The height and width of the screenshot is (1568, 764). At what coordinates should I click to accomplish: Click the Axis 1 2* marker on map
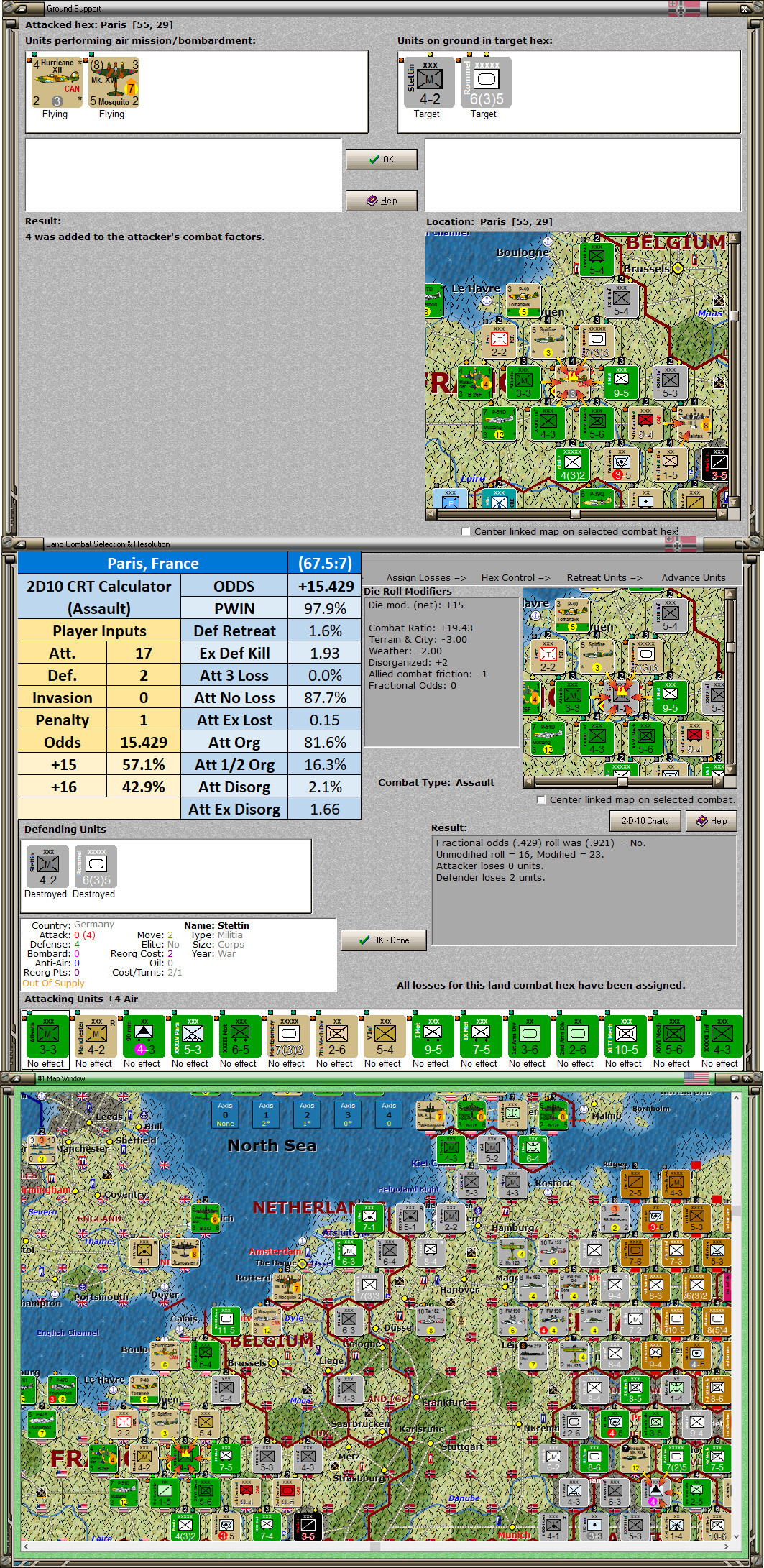pos(266,1114)
